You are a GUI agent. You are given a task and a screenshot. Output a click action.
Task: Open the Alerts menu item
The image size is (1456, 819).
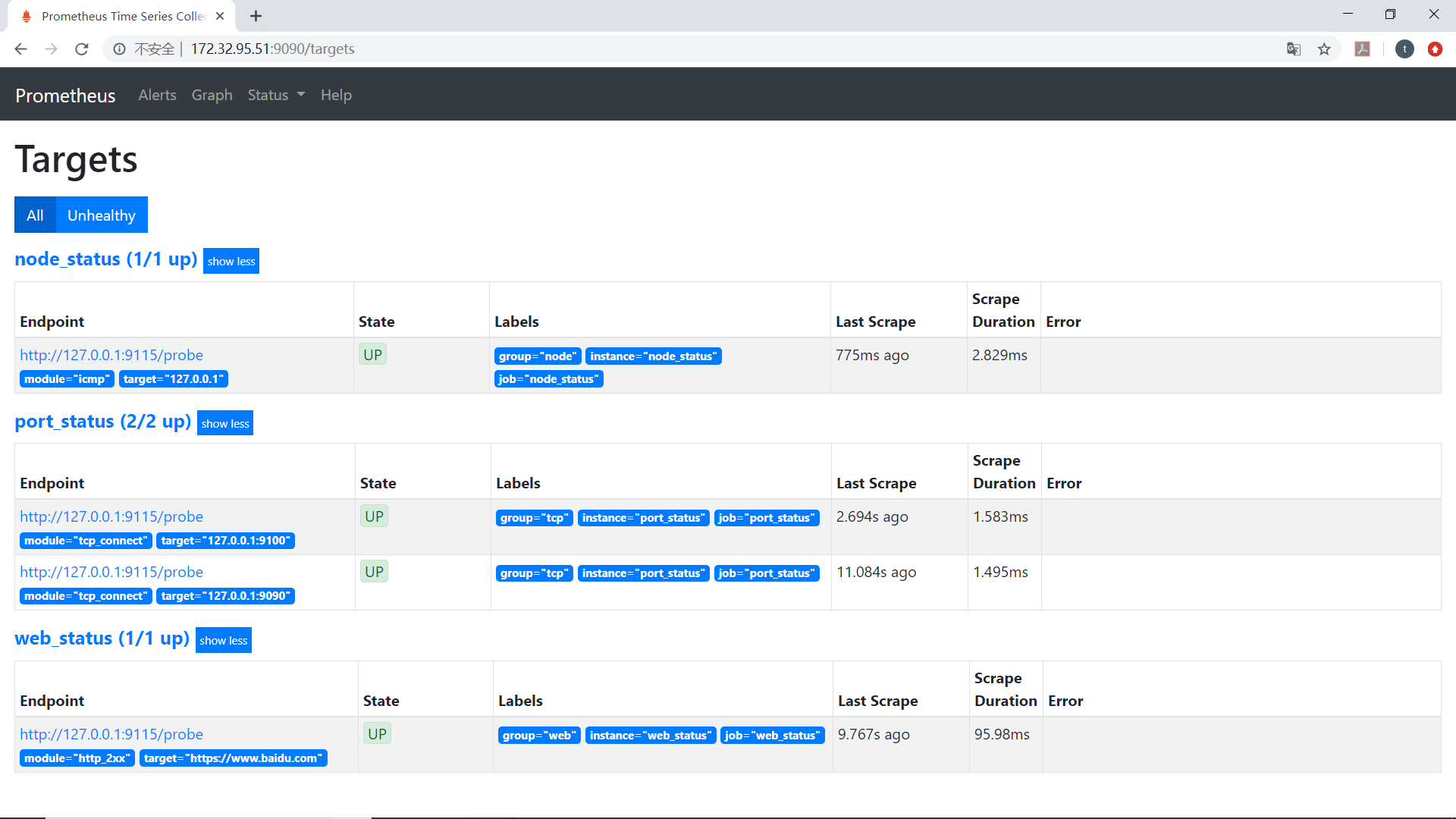coord(157,95)
